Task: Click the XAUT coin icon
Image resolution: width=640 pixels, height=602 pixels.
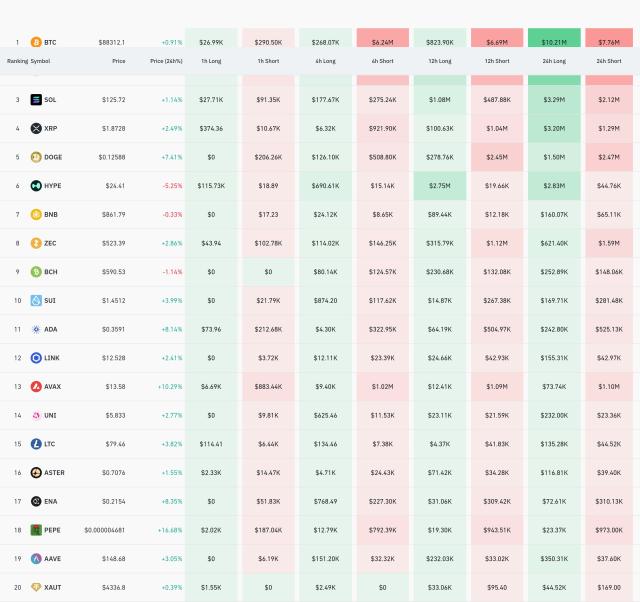Action: pyautogui.click(x=36, y=587)
